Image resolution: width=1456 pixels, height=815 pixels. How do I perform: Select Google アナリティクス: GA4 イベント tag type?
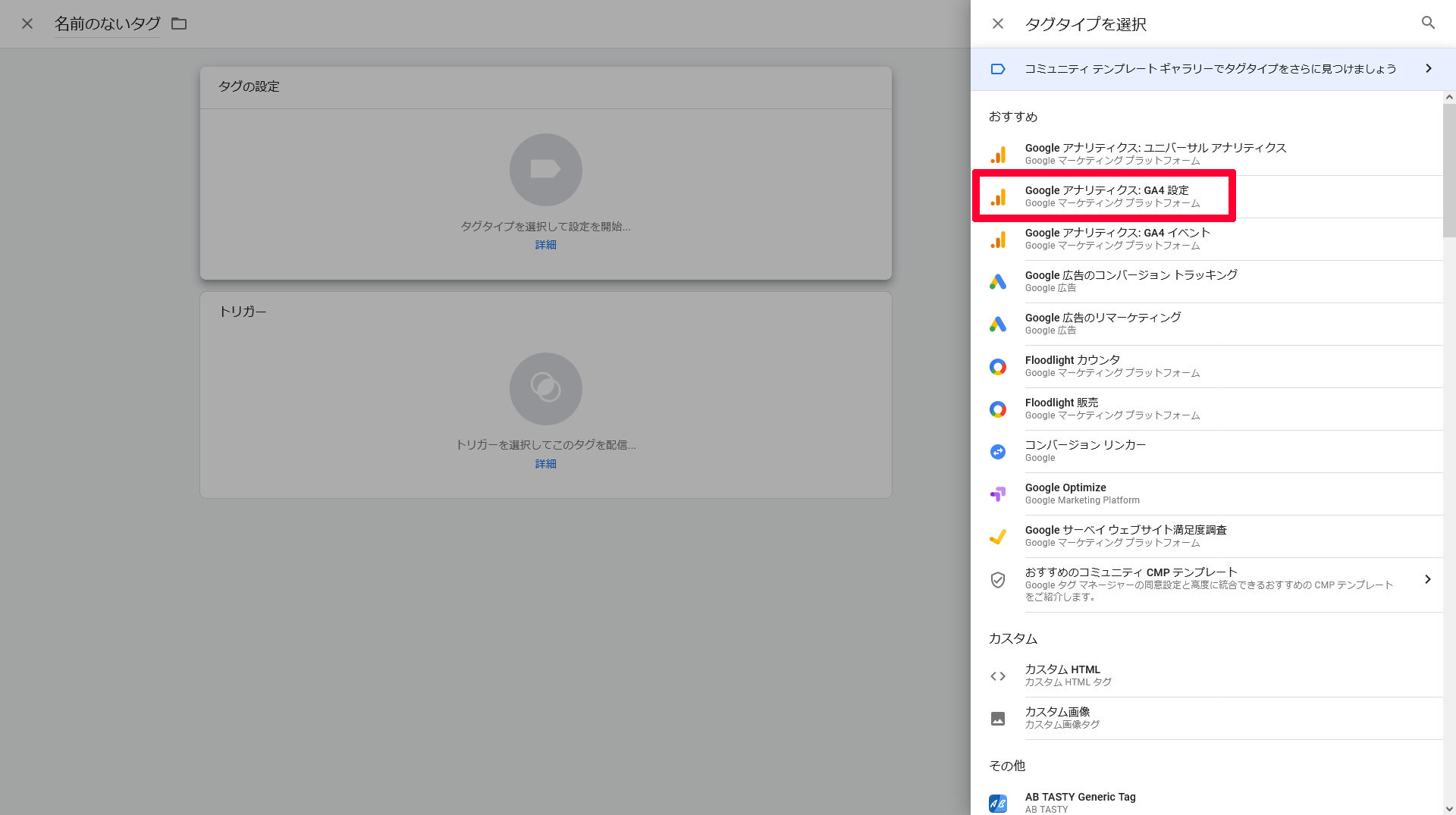click(x=1207, y=240)
